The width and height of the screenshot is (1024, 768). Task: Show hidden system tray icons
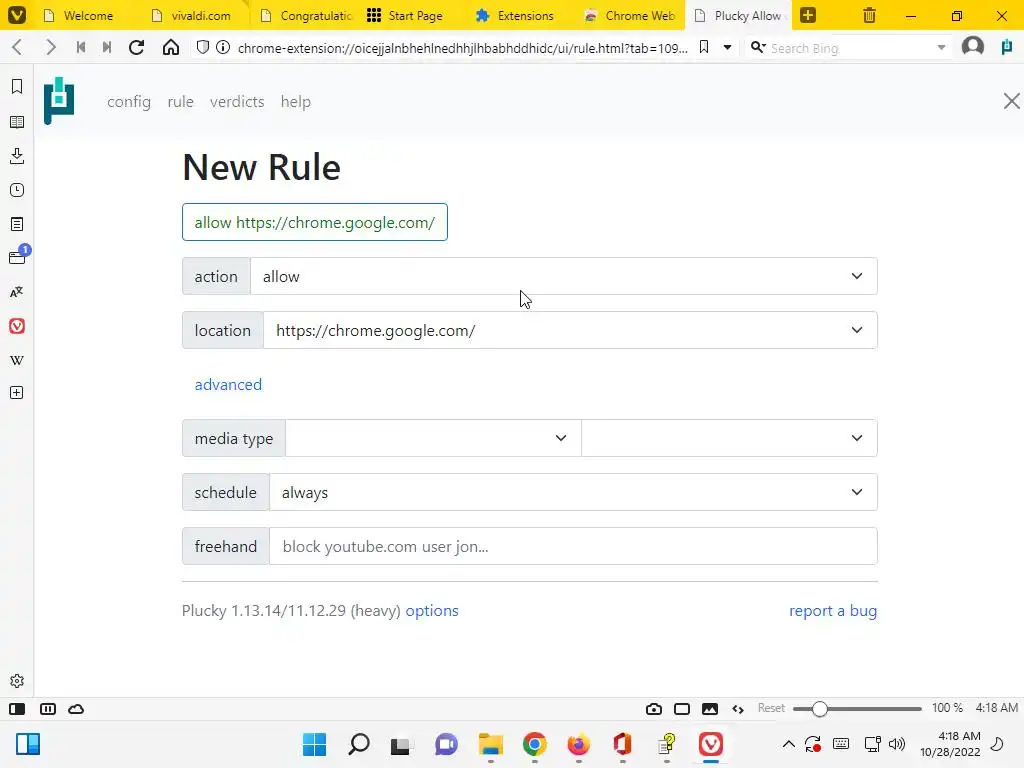788,744
